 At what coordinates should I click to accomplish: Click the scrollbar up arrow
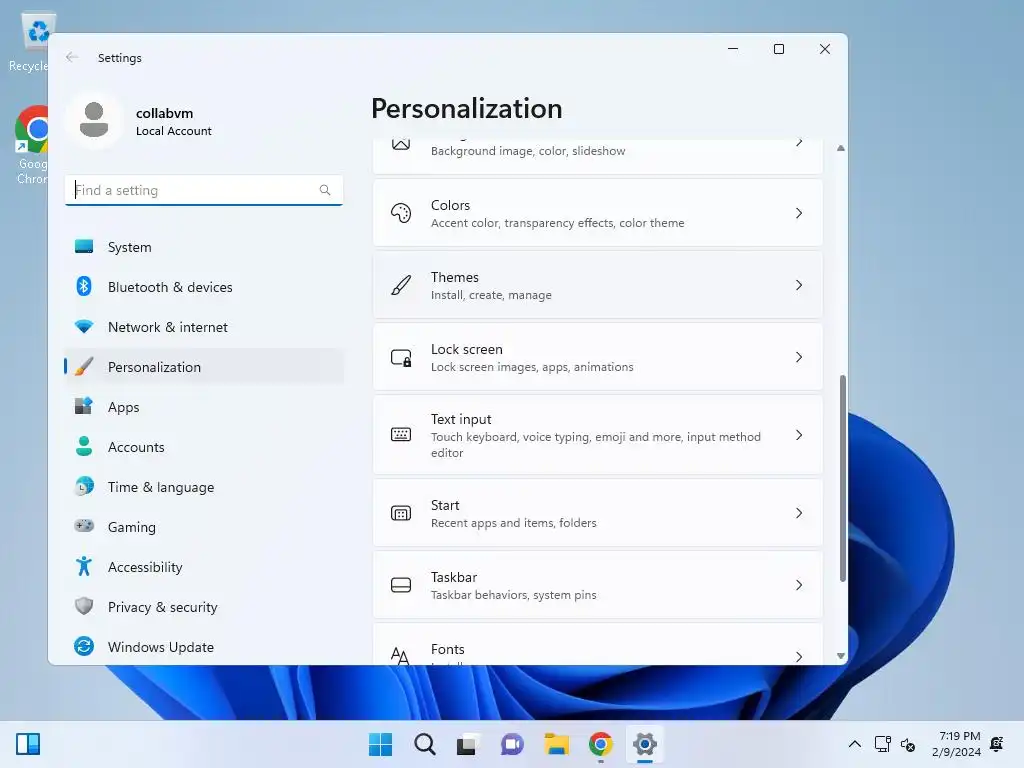click(841, 148)
